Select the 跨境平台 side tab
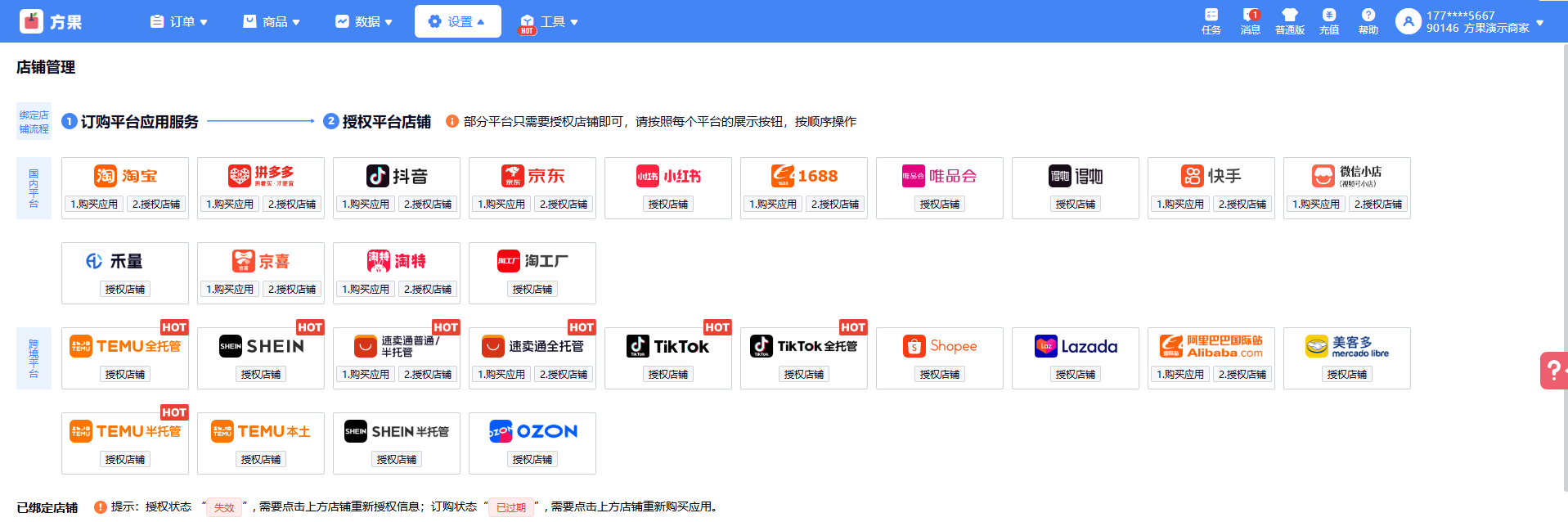This screenshot has height=522, width=1568. click(x=34, y=358)
